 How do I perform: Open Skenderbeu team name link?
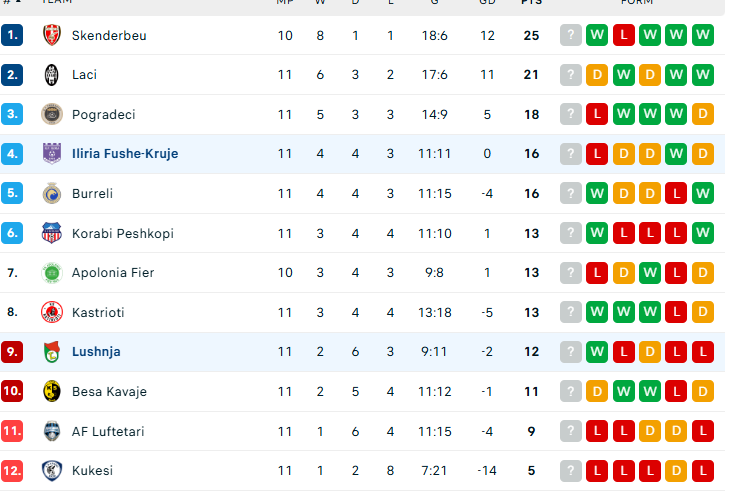coord(109,35)
